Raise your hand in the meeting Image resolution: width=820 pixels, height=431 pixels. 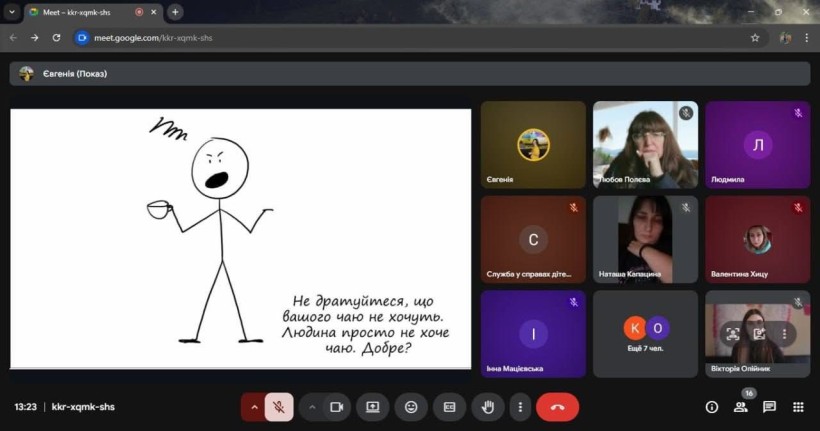(488, 407)
